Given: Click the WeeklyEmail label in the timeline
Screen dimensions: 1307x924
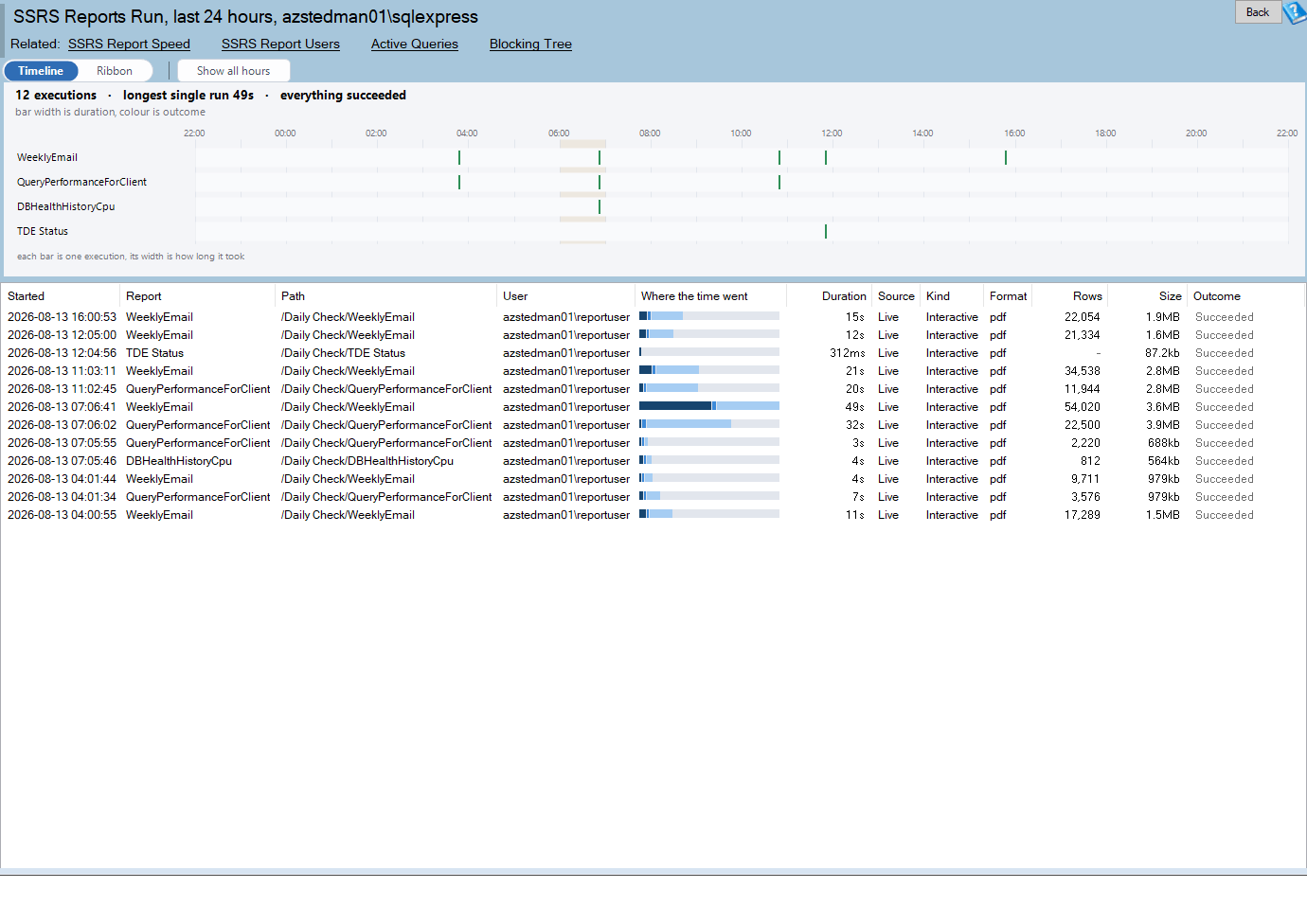Looking at the screenshot, I should (x=47, y=157).
